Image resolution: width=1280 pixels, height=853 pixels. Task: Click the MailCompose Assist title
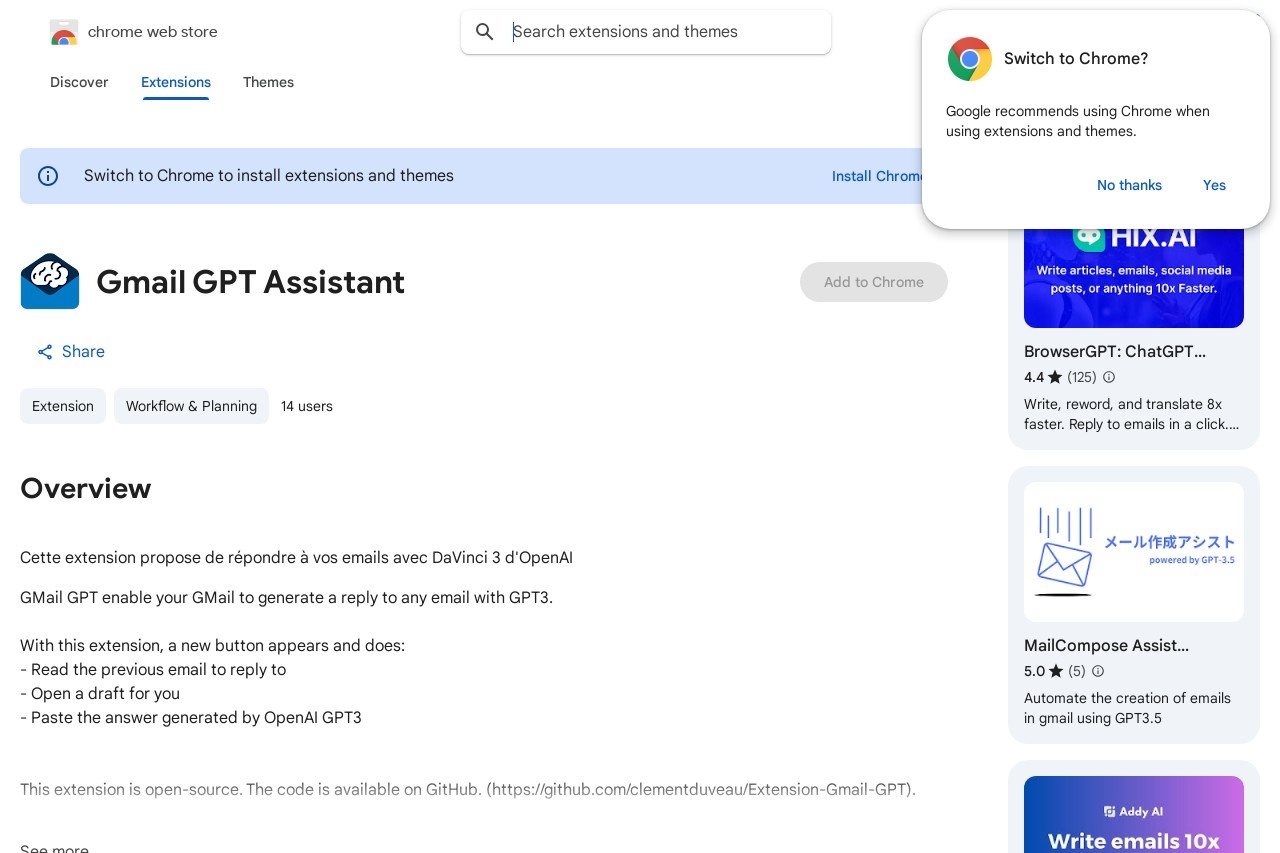[x=1106, y=646]
